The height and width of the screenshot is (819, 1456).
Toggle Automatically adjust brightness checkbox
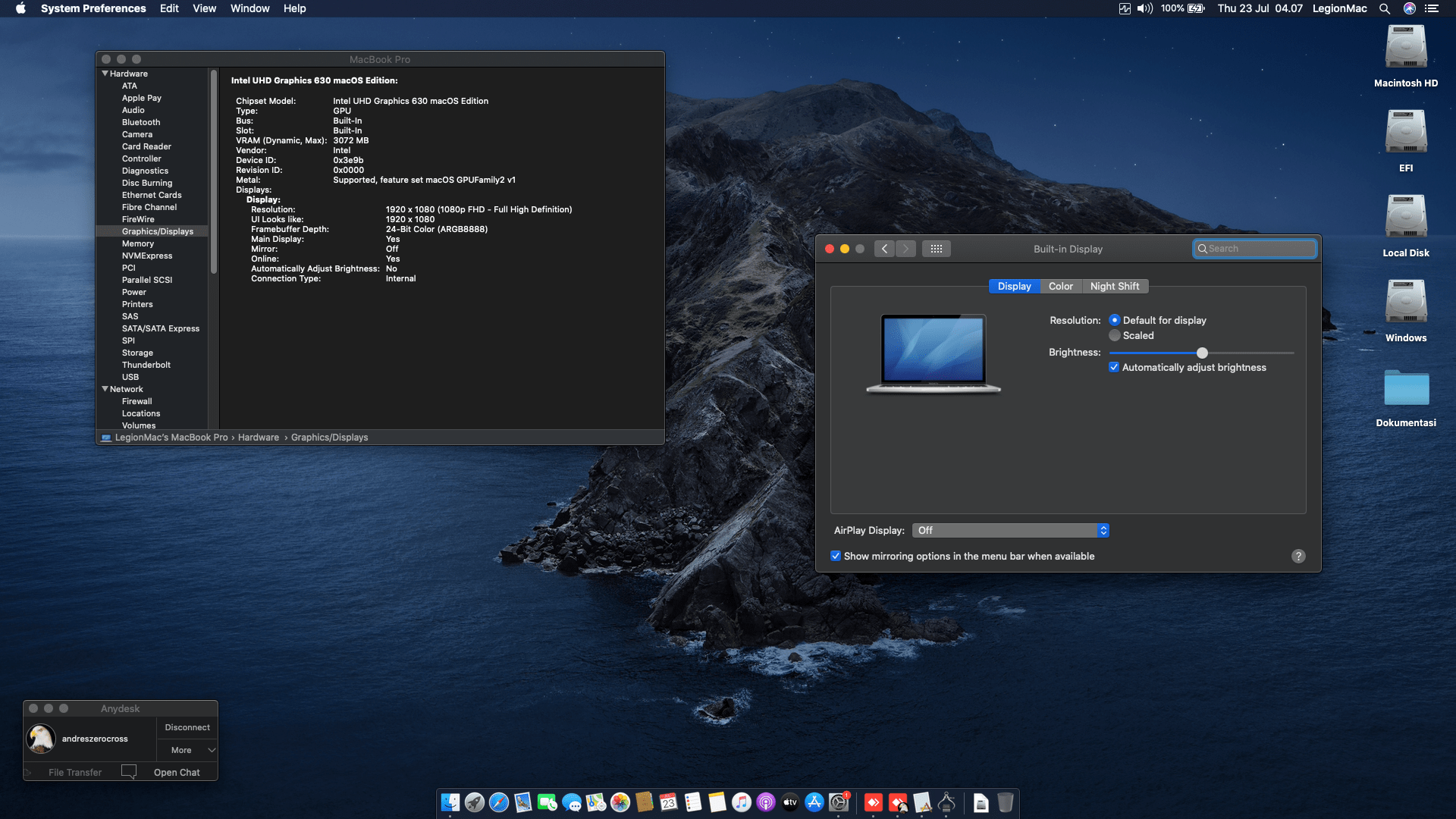tap(1114, 367)
